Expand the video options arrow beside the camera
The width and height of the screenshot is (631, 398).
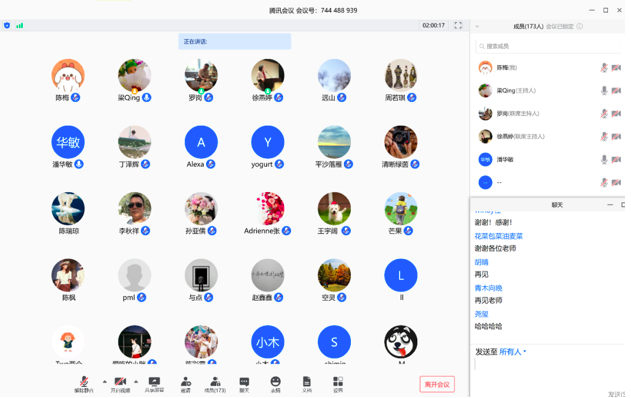click(x=136, y=381)
